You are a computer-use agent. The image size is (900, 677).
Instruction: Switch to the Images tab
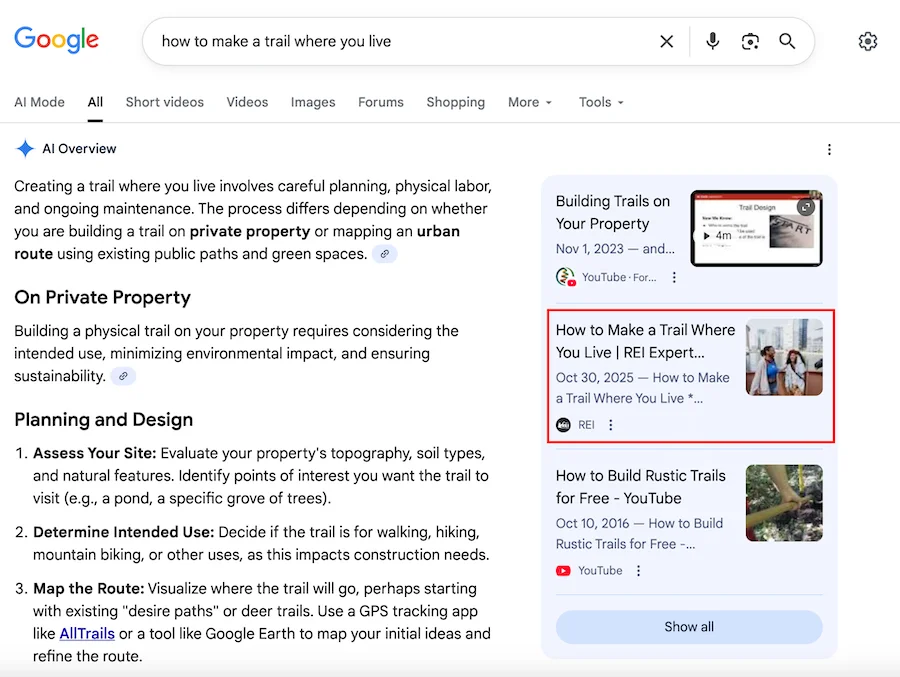click(x=313, y=102)
